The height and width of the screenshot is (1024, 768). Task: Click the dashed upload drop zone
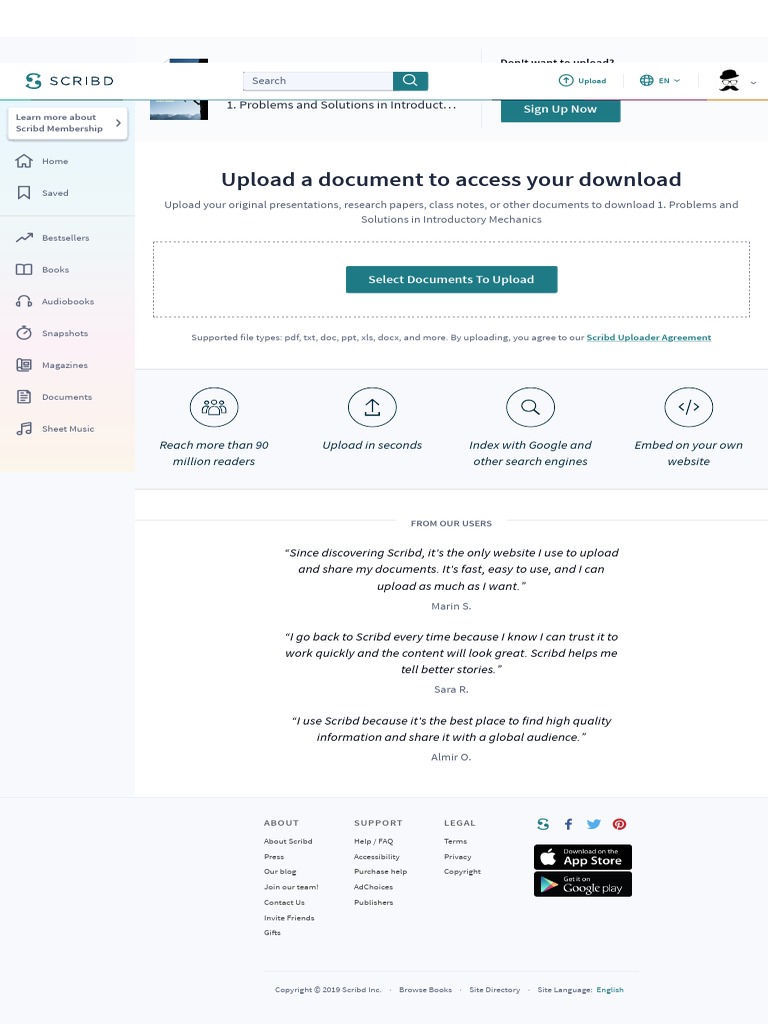click(451, 280)
